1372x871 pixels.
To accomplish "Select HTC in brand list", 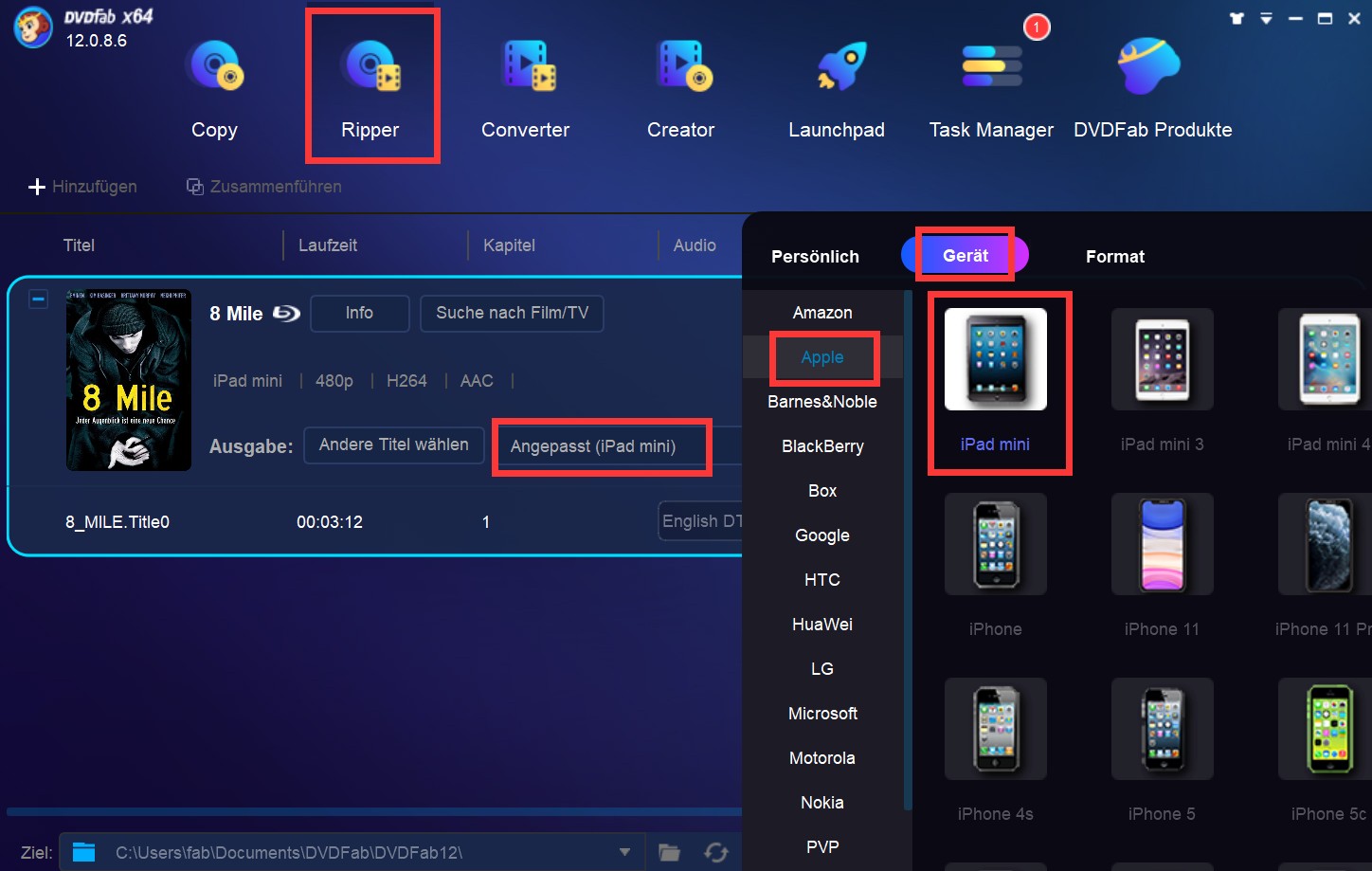I will (x=822, y=580).
